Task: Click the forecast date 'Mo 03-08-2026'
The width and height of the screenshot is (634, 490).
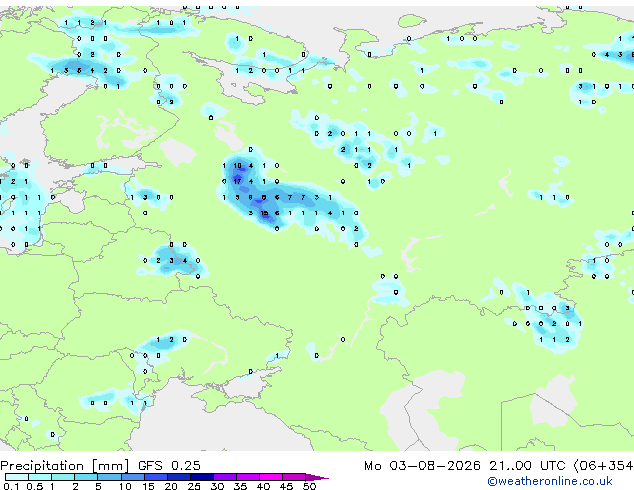Action: (422, 466)
